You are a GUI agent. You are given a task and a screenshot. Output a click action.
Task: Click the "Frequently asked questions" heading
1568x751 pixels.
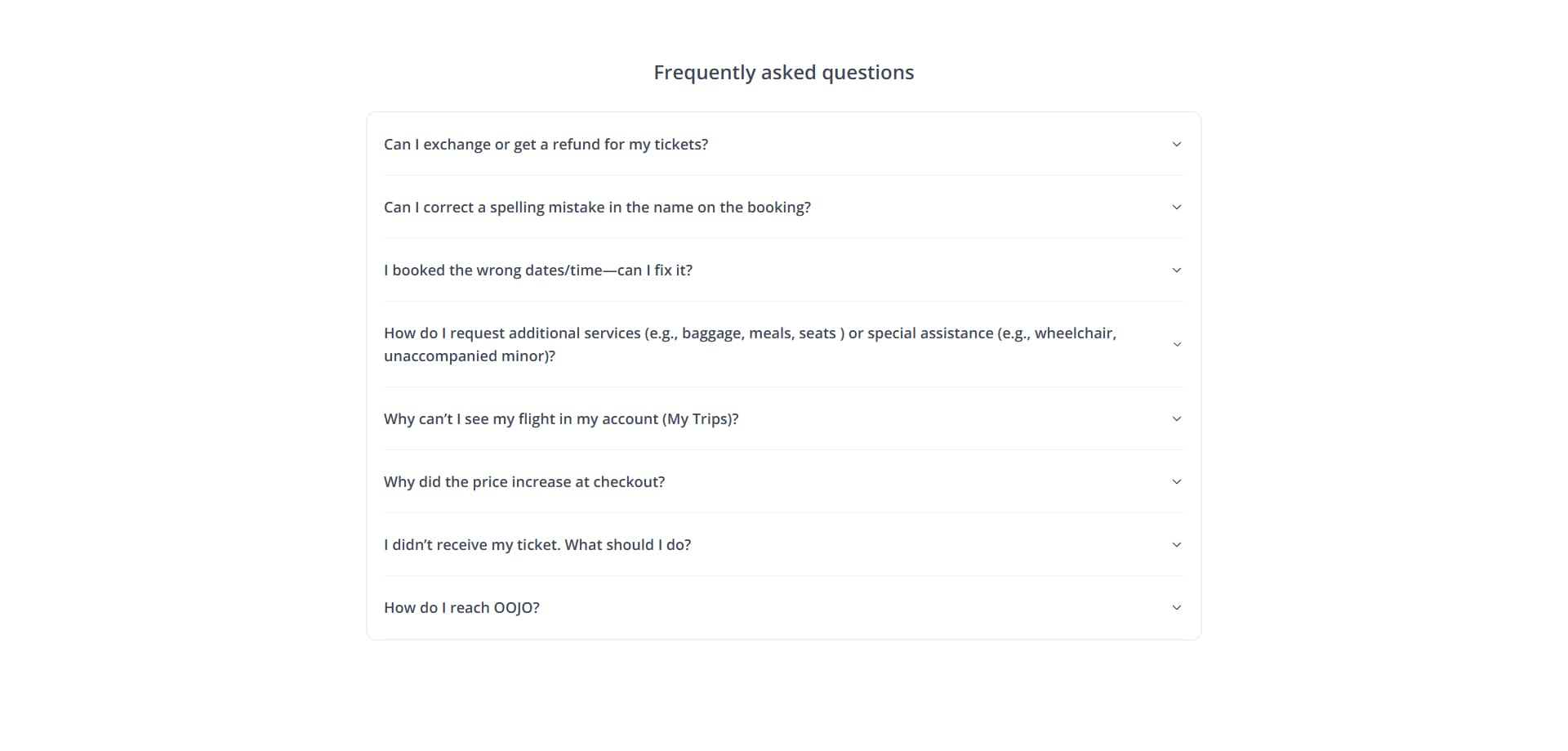click(784, 73)
